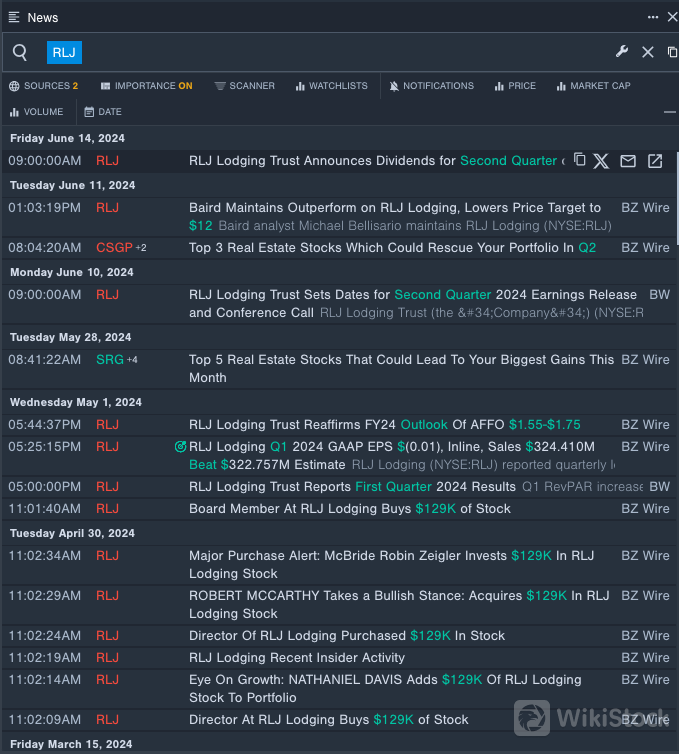Open the News panel more options ellipsis
The height and width of the screenshot is (754, 679).
pyautogui.click(x=653, y=17)
